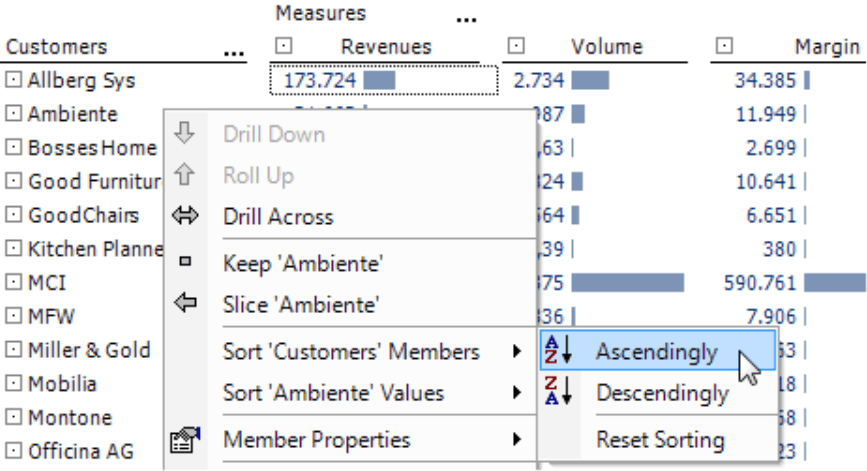Click the greyed Drill Down arrow icon
867x471 pixels.
click(x=184, y=133)
